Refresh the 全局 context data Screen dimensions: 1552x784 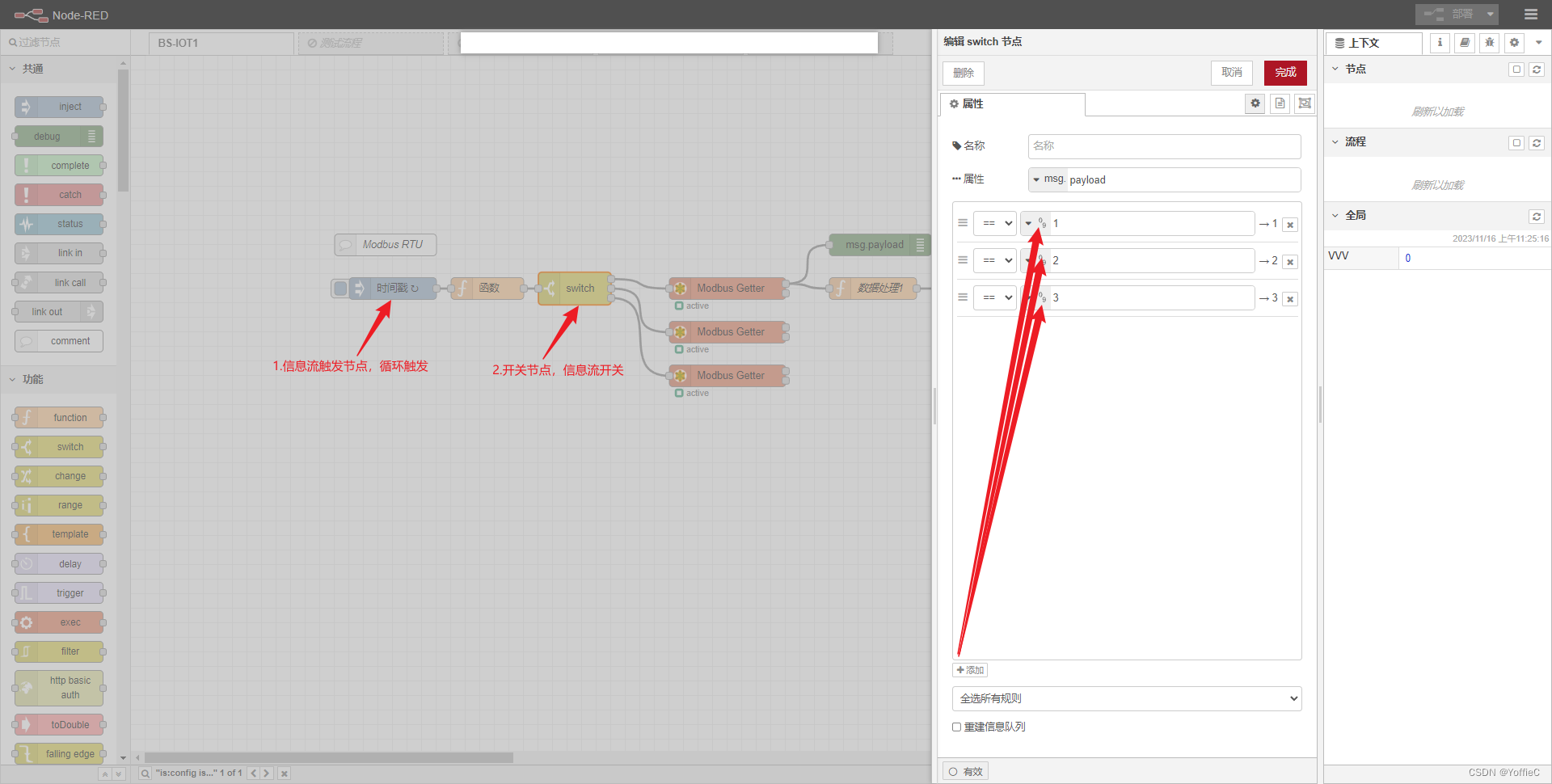point(1537,216)
